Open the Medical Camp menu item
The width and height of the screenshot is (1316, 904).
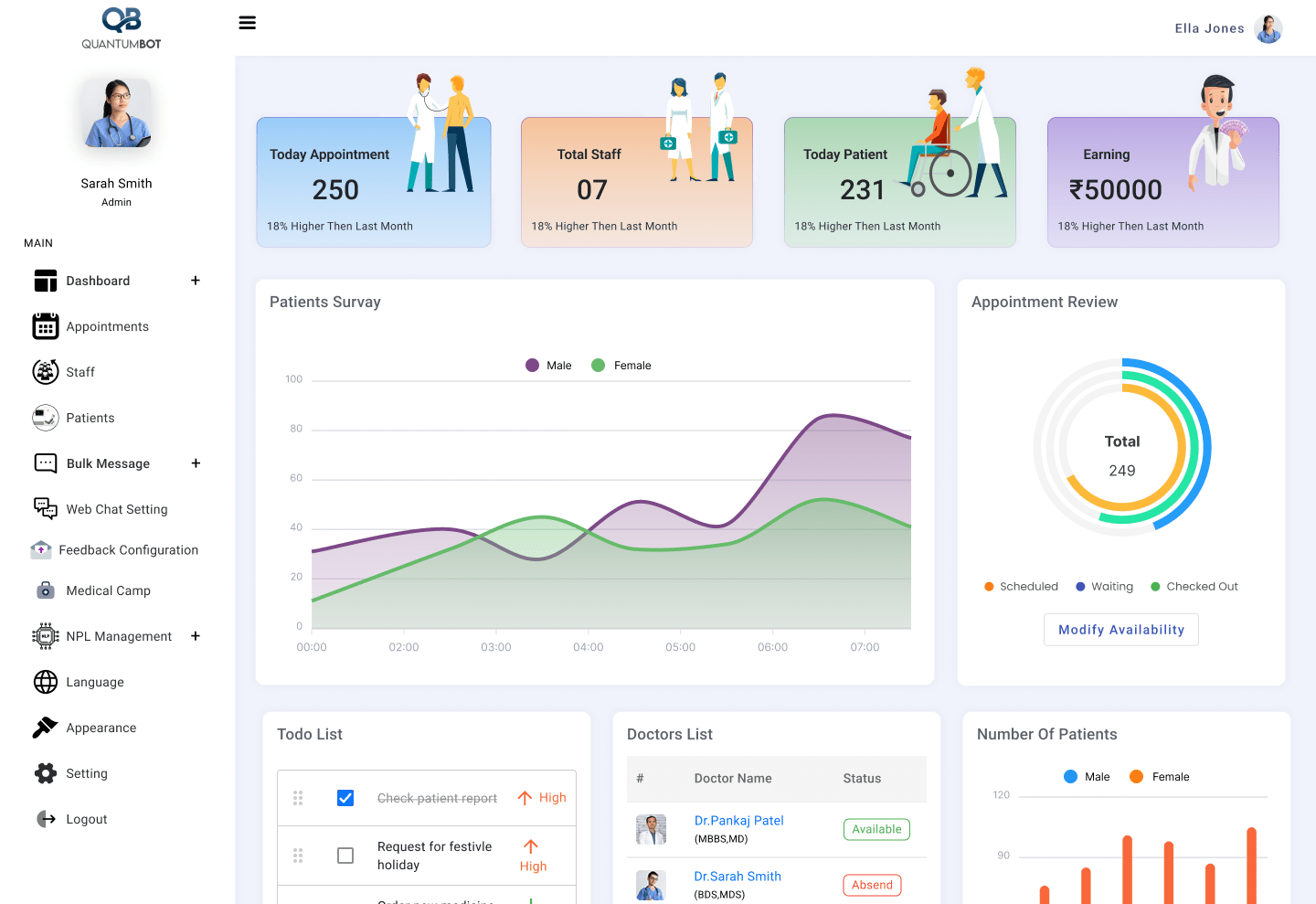(109, 590)
